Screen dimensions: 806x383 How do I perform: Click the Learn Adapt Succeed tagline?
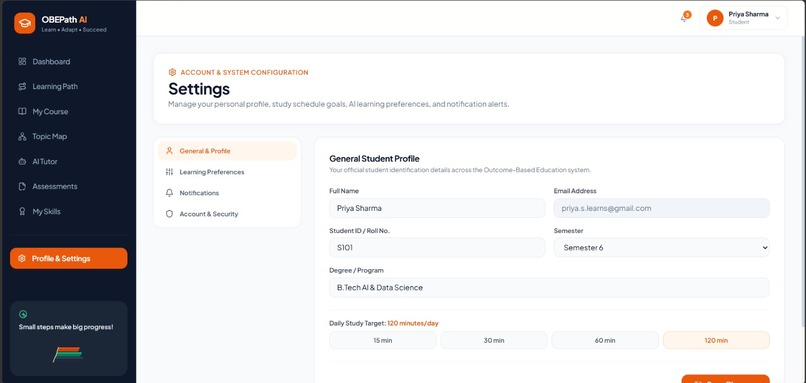point(74,30)
